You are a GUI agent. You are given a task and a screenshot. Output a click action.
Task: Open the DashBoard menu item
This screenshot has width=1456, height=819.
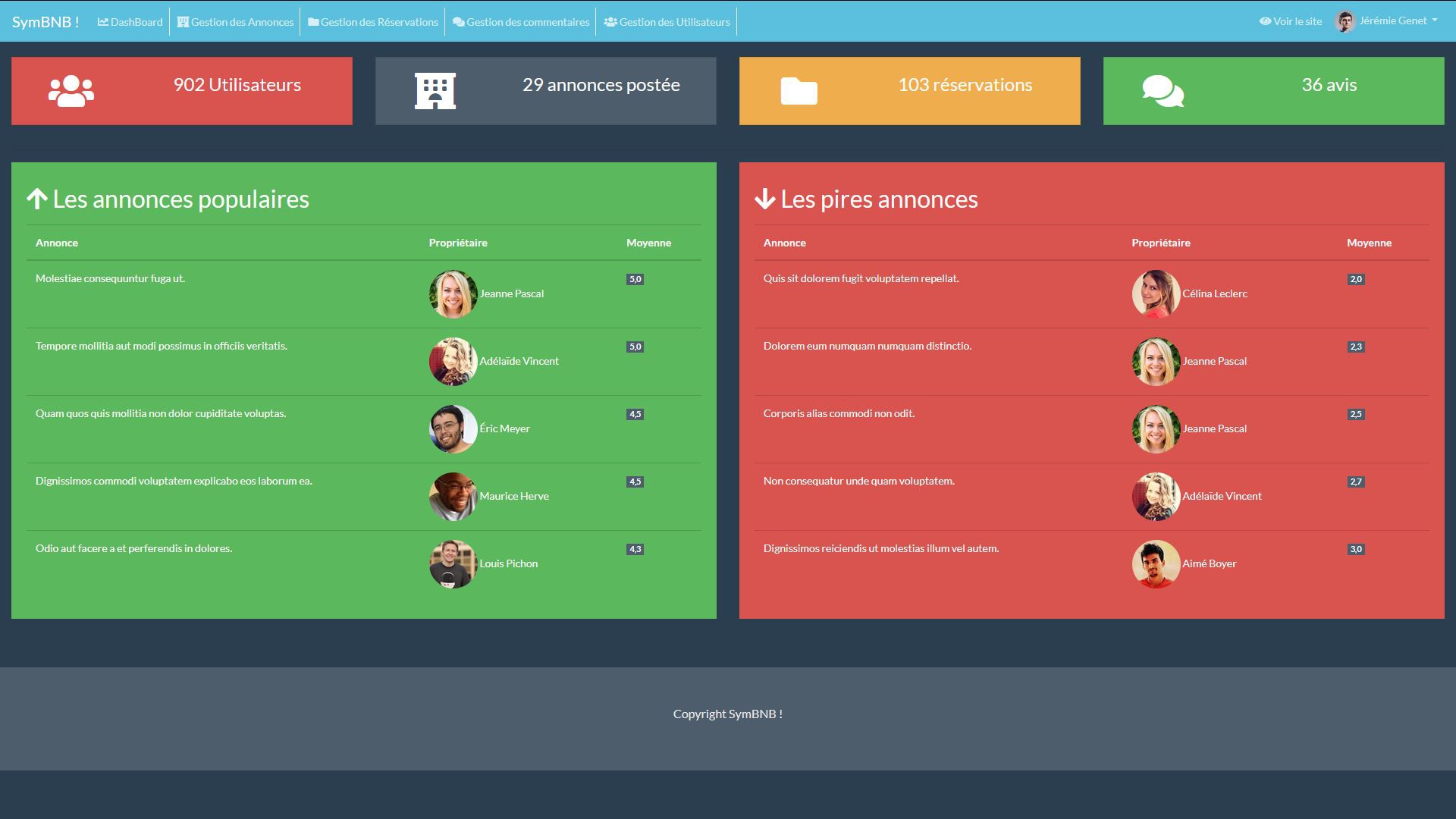pyautogui.click(x=130, y=22)
